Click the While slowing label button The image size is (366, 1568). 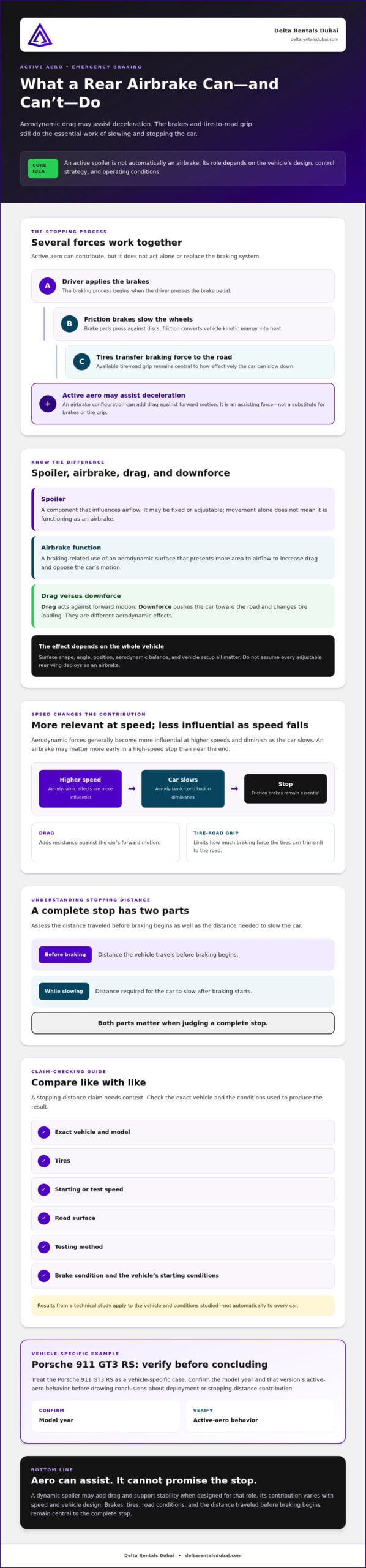click(64, 991)
